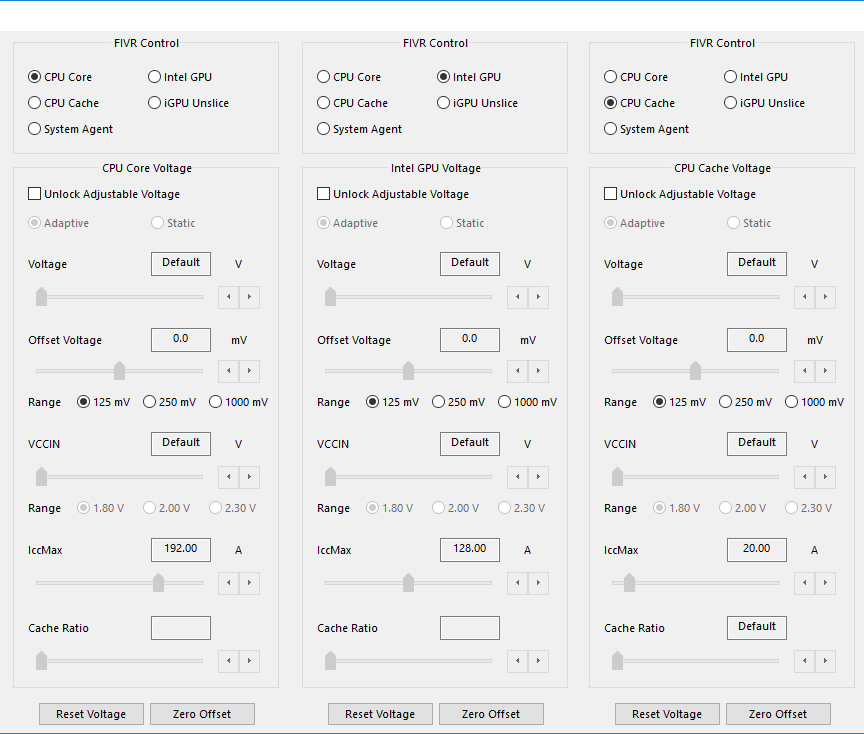Image resolution: width=864 pixels, height=734 pixels.
Task: Select 1000 mV range for CPU Cache
Action: pos(792,402)
